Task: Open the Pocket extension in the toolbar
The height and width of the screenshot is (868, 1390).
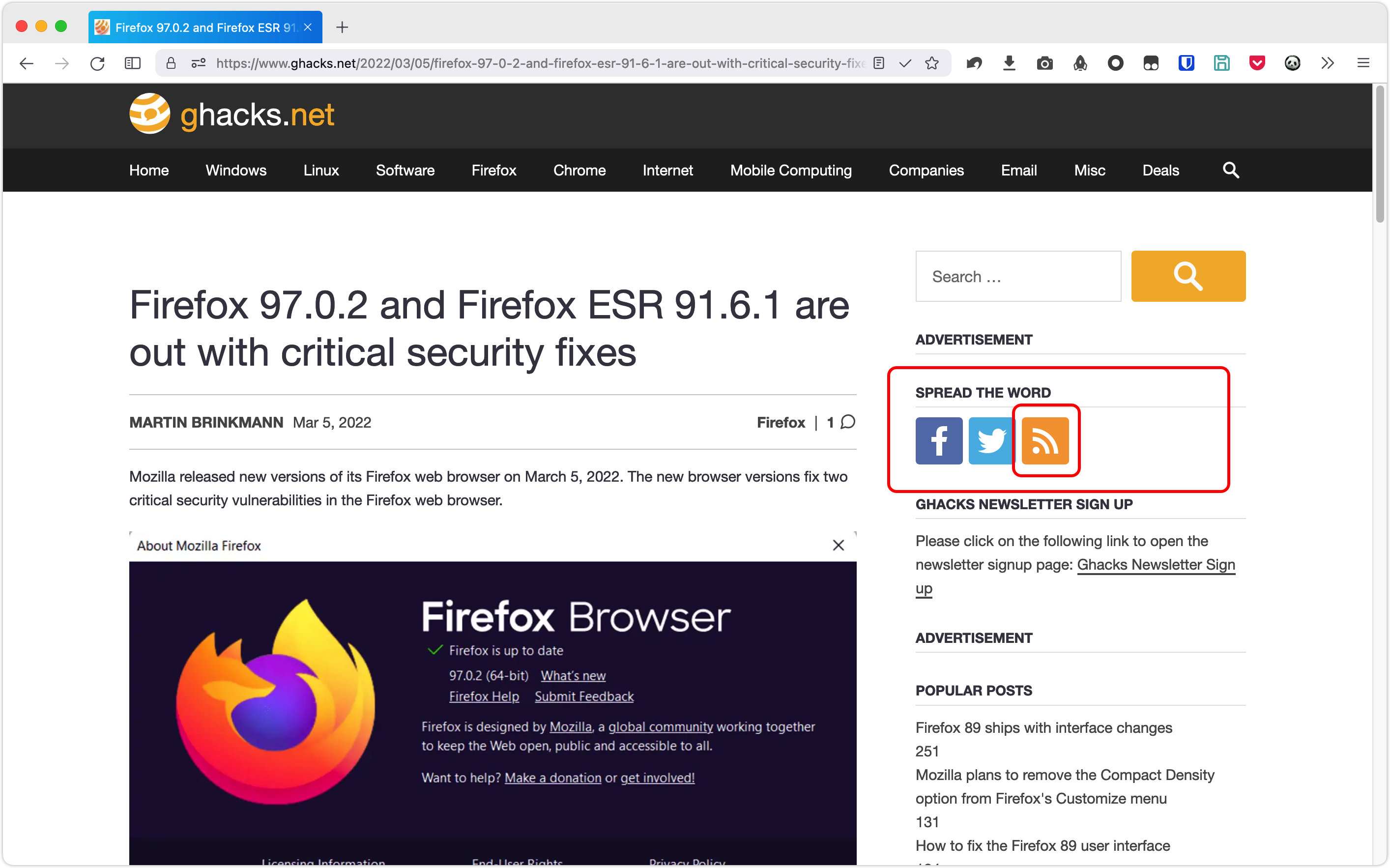Action: pyautogui.click(x=1257, y=63)
